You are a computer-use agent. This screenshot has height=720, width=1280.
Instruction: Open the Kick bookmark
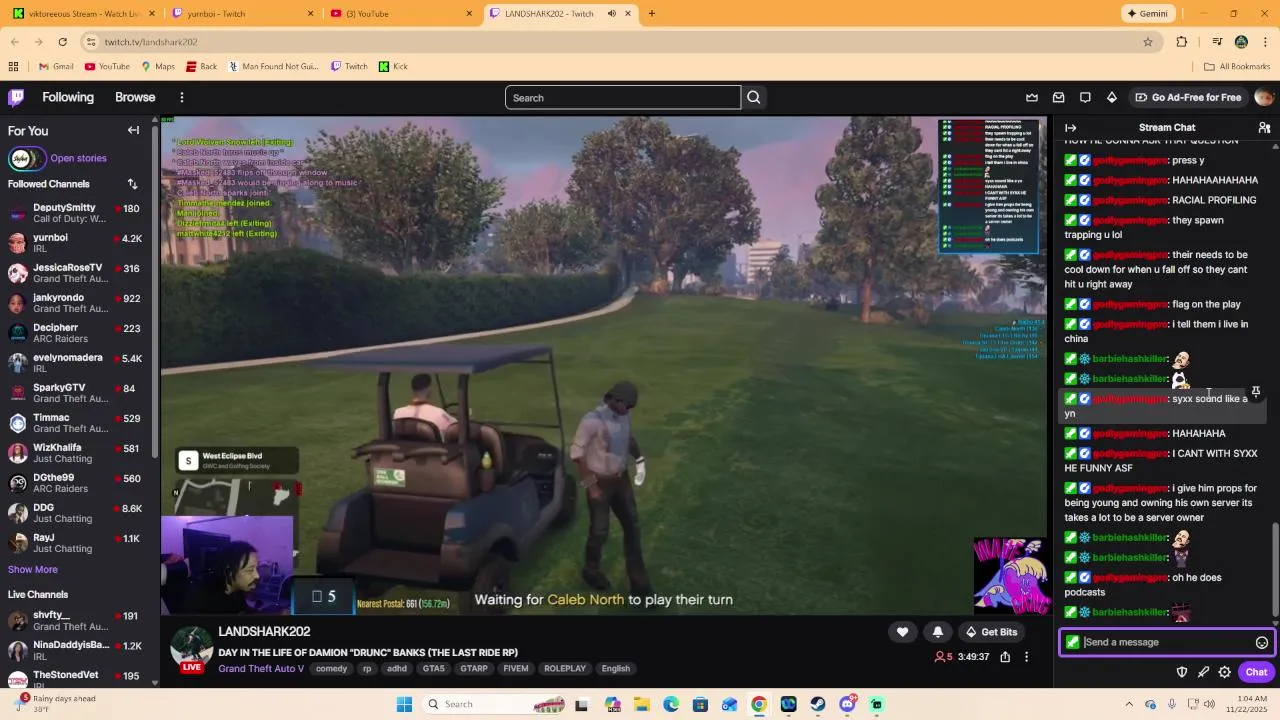point(392,66)
